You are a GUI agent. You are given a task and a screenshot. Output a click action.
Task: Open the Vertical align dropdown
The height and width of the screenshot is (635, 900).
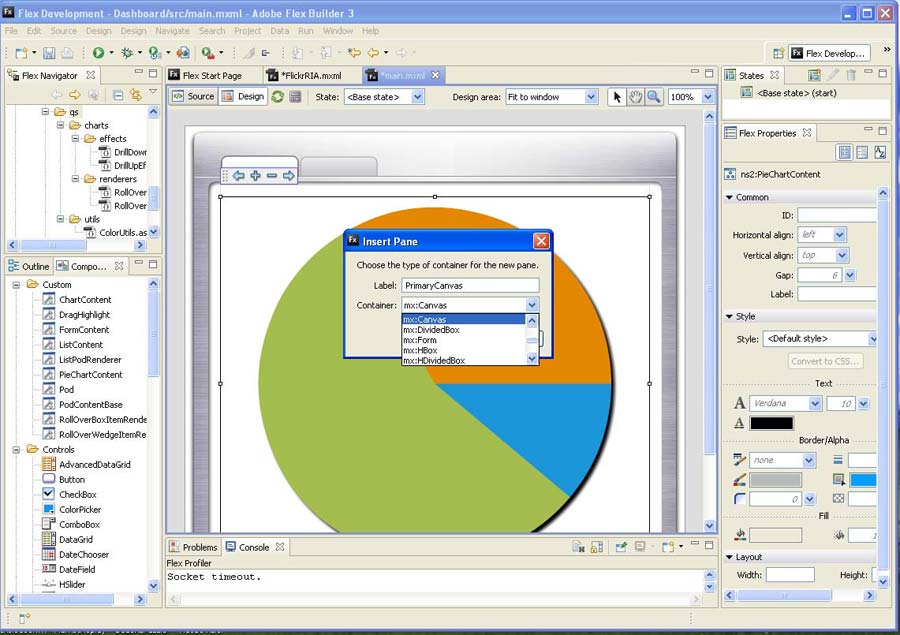click(842, 255)
